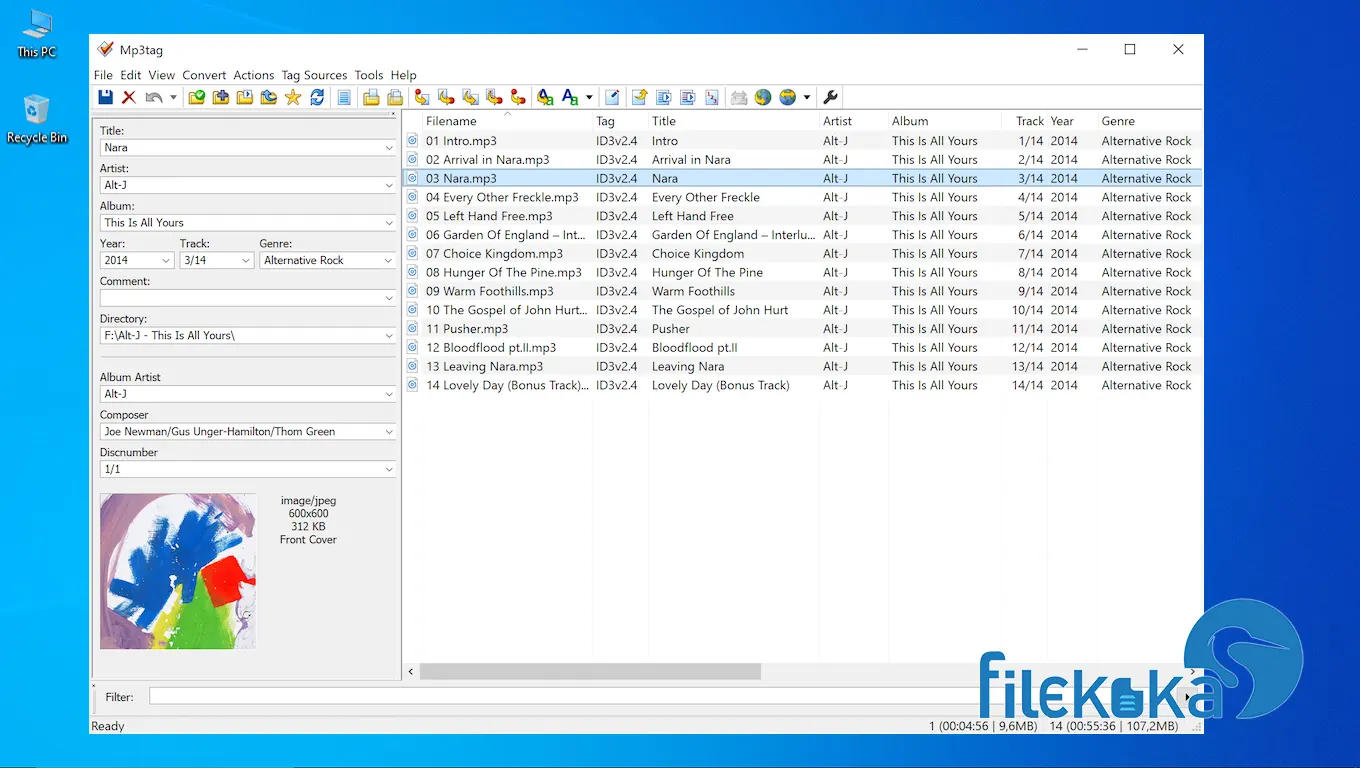Open Recycle Bin desktop icon
This screenshot has width=1360, height=768.
point(37,119)
